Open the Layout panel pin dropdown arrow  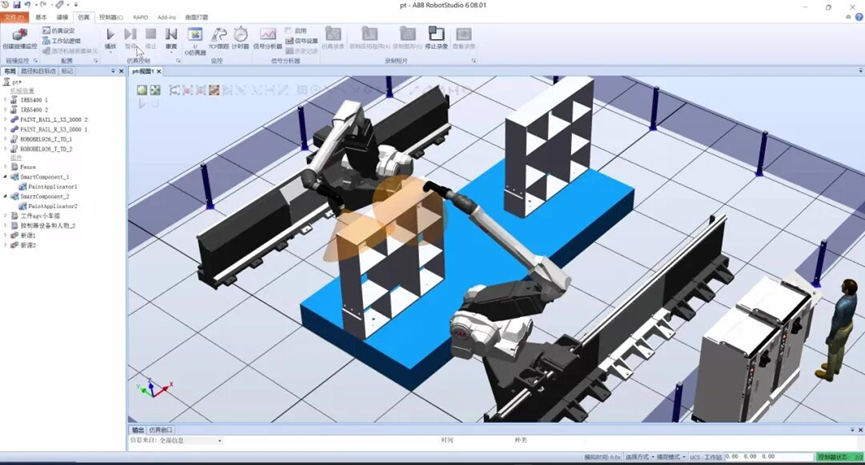tap(113, 71)
